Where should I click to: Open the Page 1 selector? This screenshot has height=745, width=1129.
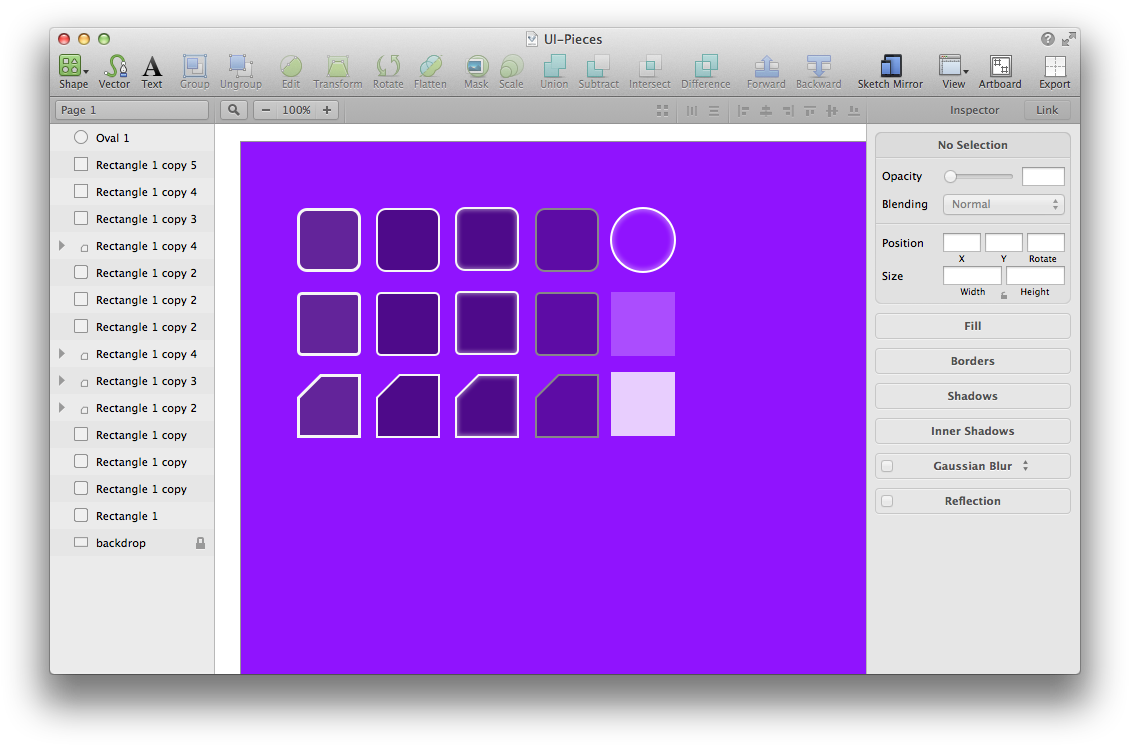click(x=130, y=110)
